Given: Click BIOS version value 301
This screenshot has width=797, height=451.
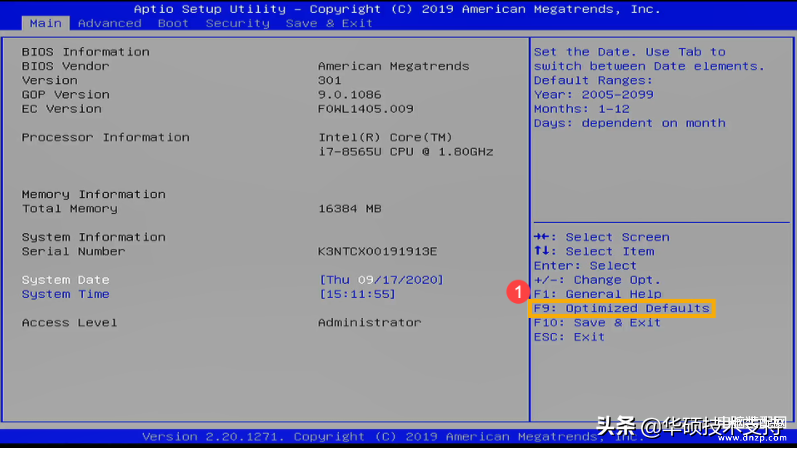Looking at the screenshot, I should (330, 80).
